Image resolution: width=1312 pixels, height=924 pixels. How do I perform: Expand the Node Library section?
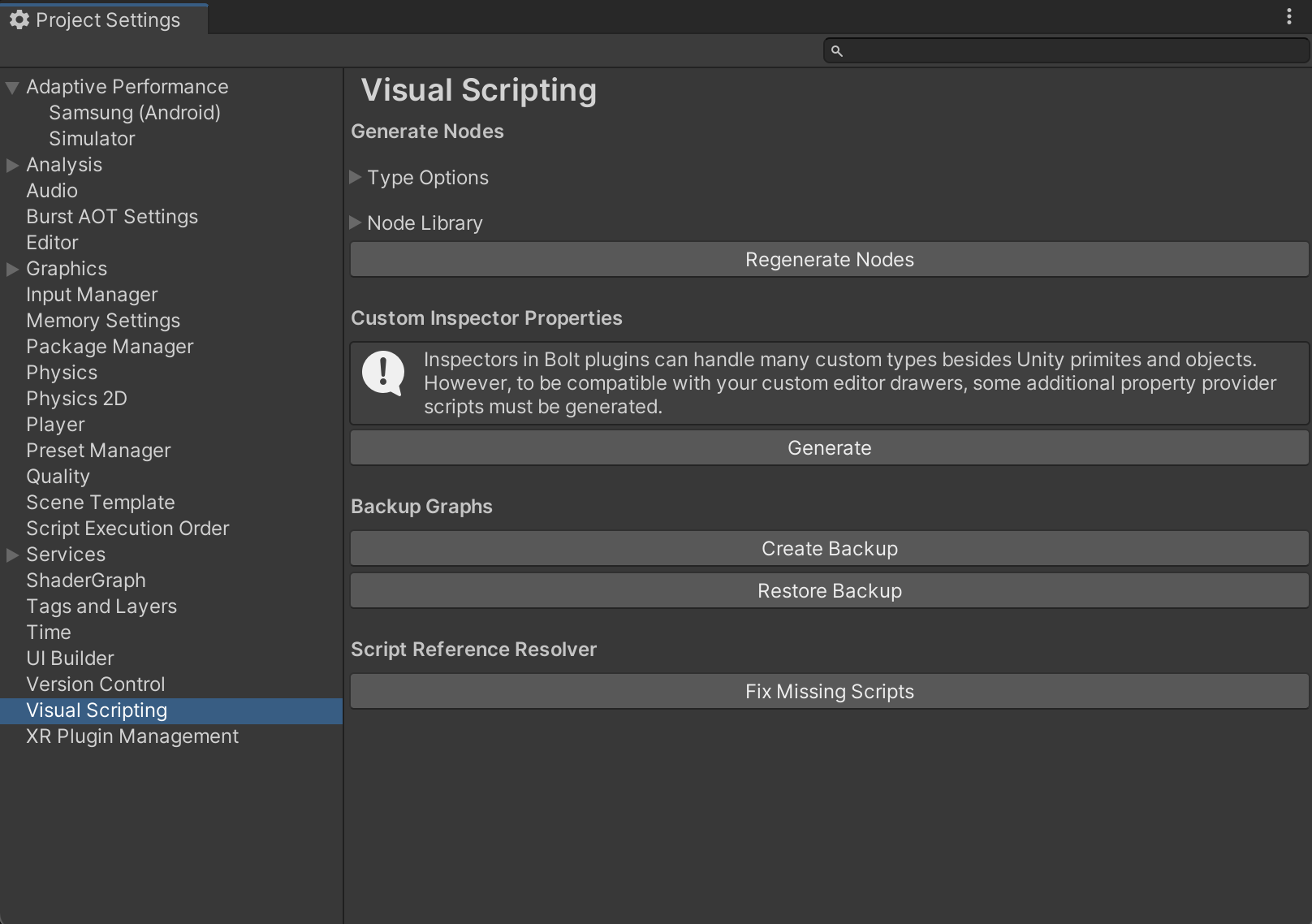tap(356, 223)
